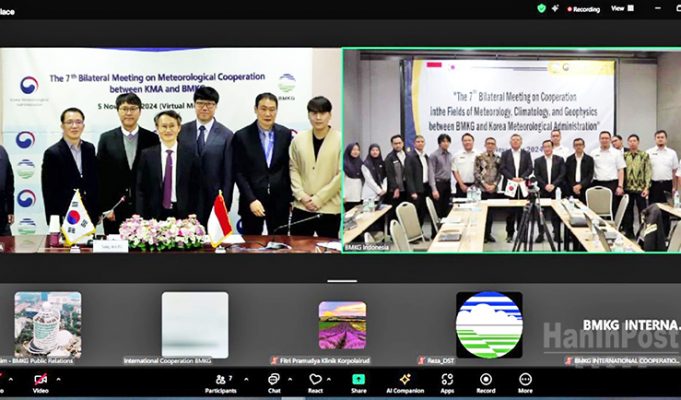Open the AI Companion

click(x=405, y=381)
